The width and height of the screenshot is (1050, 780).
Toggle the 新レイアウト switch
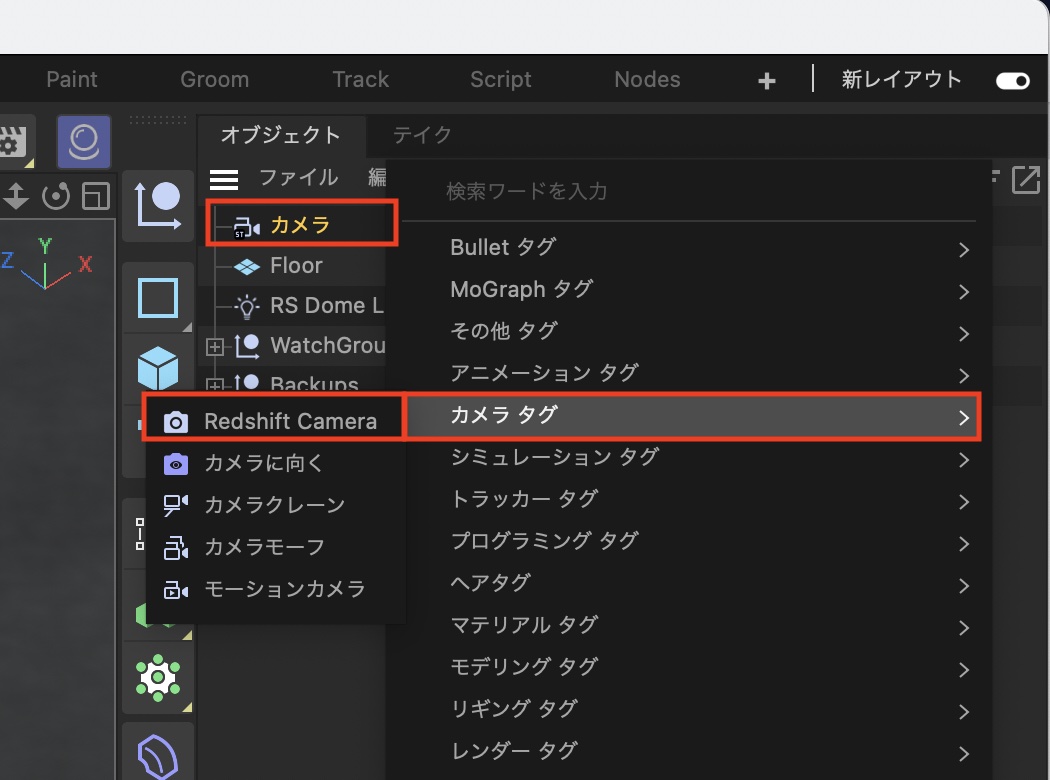click(x=1012, y=81)
